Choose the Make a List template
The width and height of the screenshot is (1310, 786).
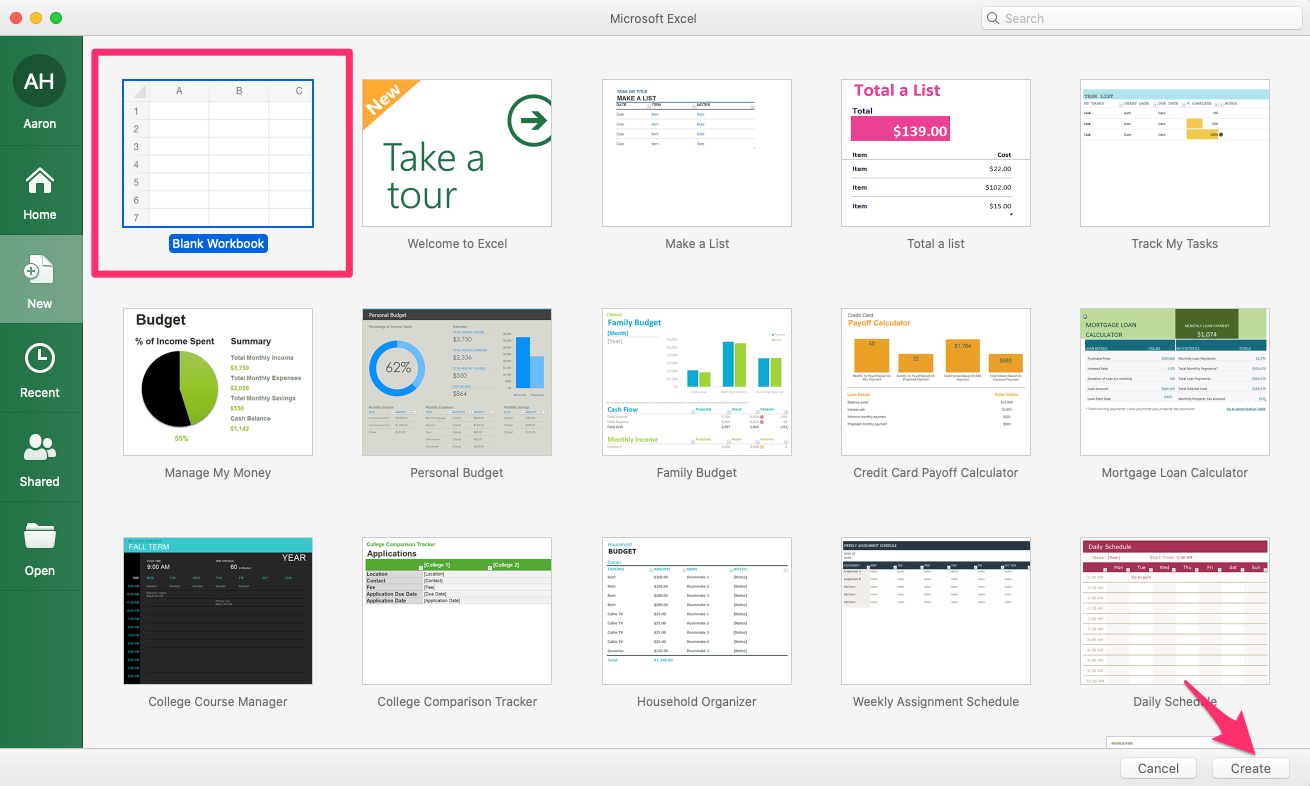pos(697,154)
